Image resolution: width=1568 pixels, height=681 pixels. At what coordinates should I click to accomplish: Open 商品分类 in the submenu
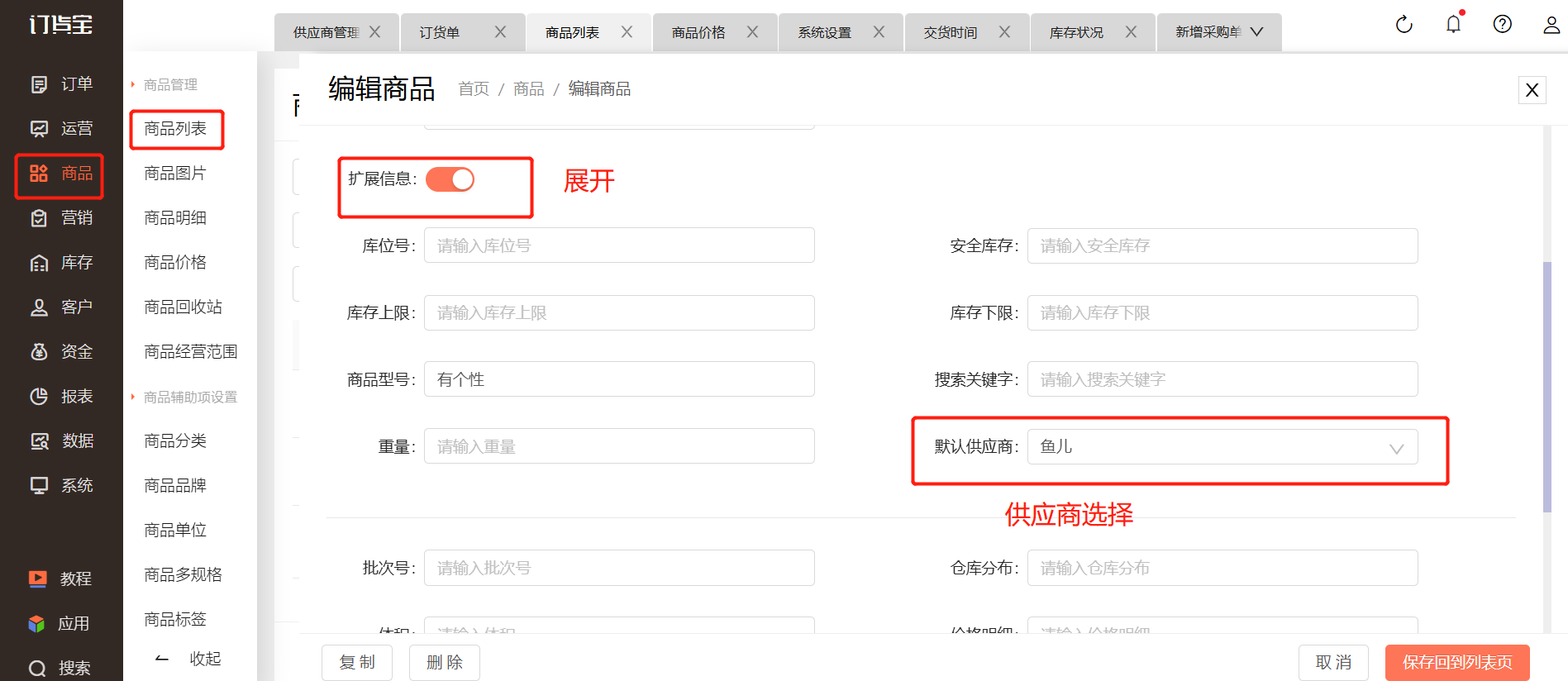(175, 441)
